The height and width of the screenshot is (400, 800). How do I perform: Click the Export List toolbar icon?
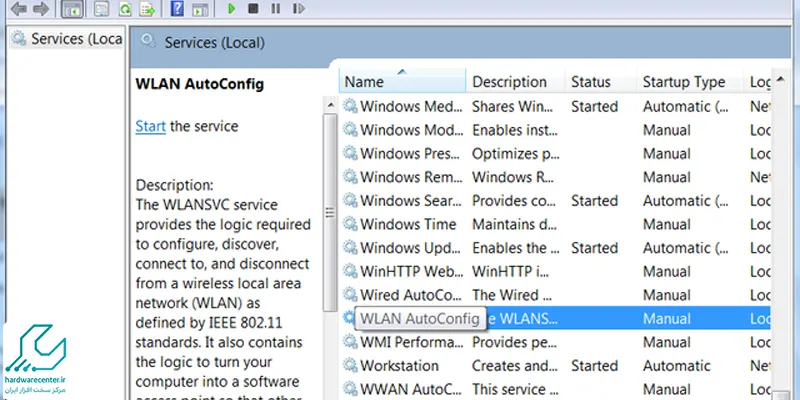coord(147,9)
